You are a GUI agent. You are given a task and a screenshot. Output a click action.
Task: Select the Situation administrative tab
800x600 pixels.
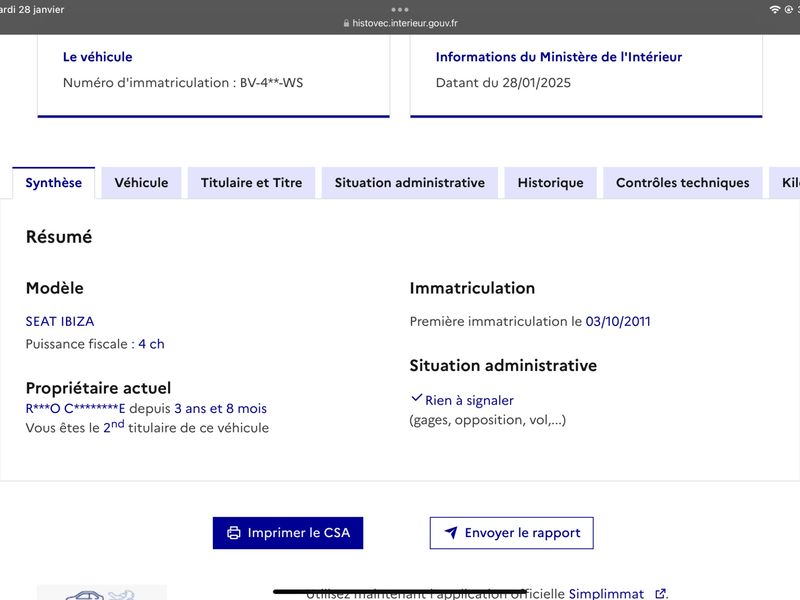point(410,183)
